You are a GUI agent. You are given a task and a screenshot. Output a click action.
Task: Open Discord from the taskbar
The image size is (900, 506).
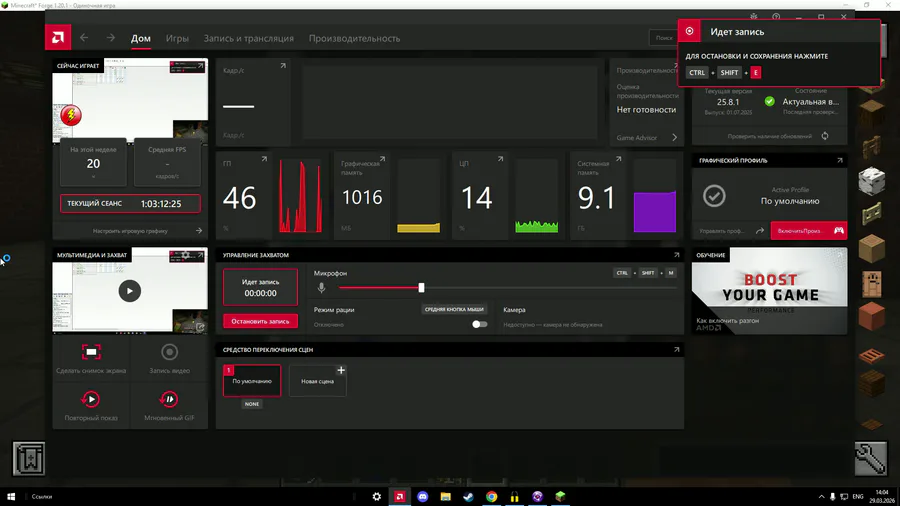pyautogui.click(x=422, y=496)
